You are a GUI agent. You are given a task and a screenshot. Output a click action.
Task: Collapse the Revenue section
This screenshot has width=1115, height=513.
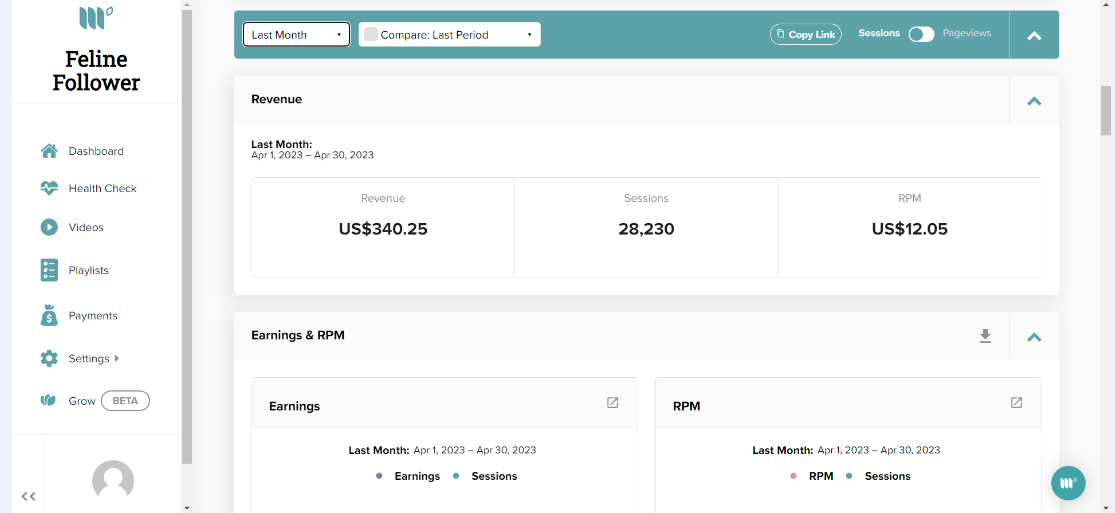pyautogui.click(x=1034, y=100)
